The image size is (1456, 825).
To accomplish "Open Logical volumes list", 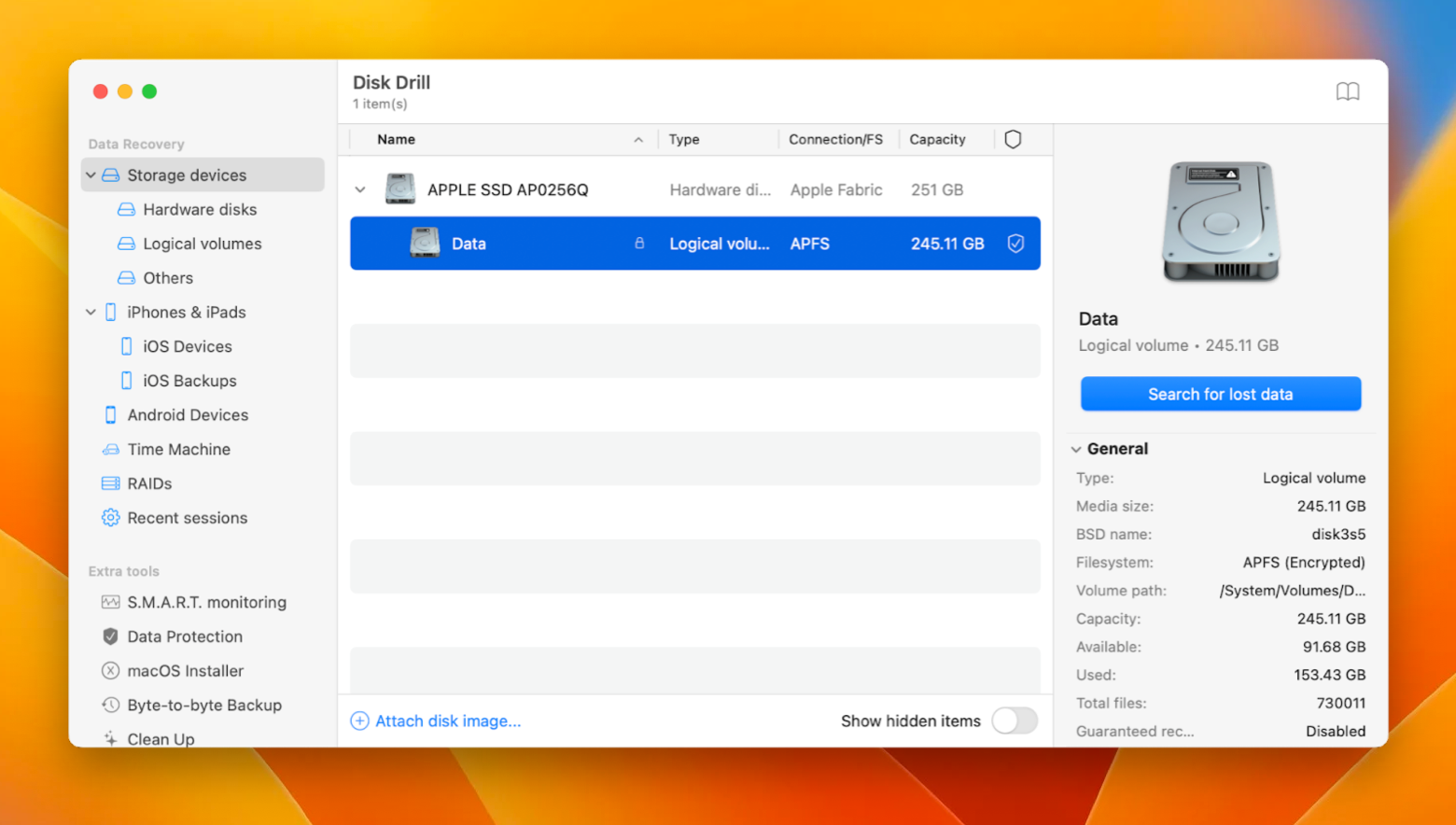I will 203,244.
